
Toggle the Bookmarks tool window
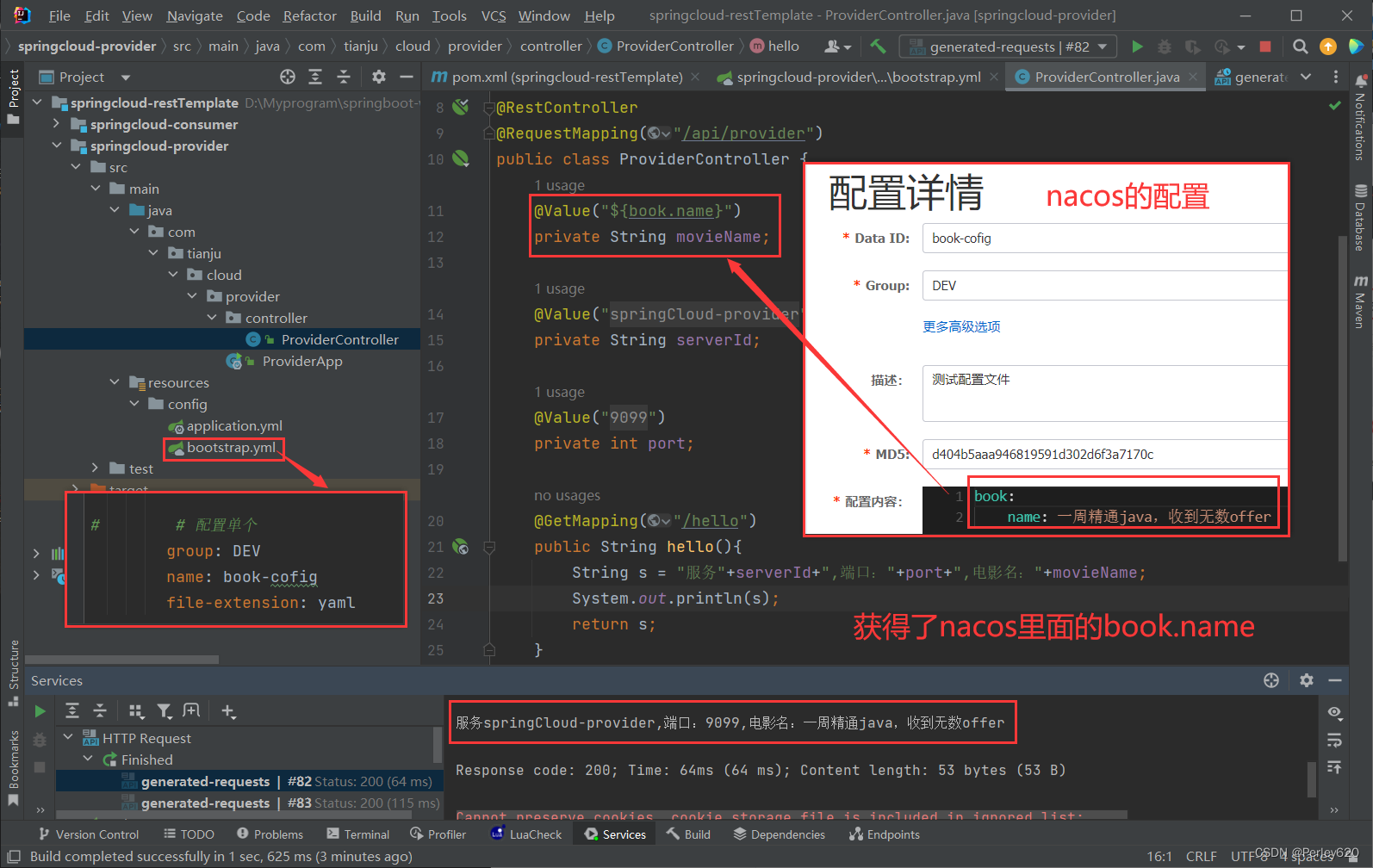pos(13,766)
